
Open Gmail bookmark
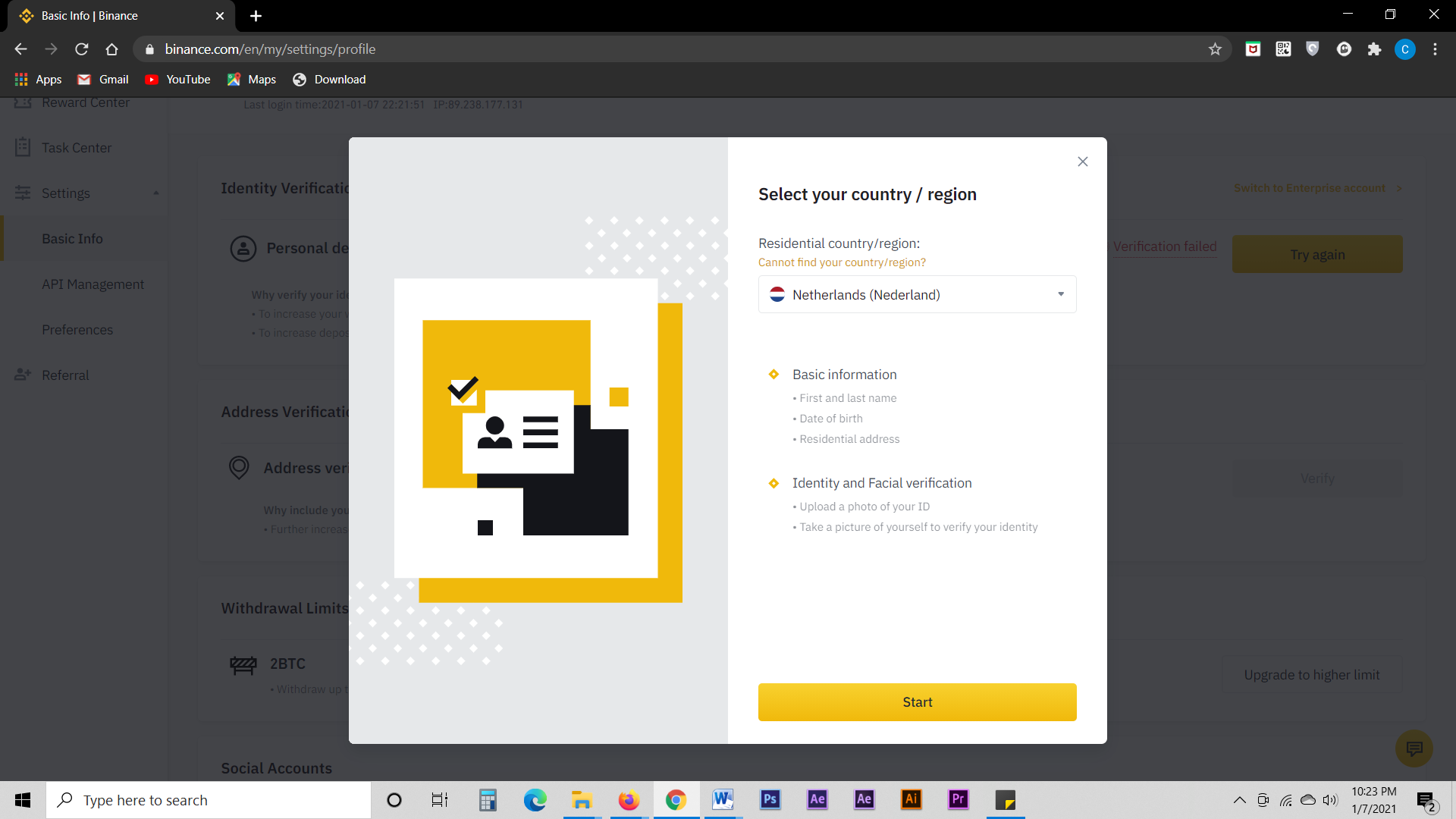click(x=103, y=80)
